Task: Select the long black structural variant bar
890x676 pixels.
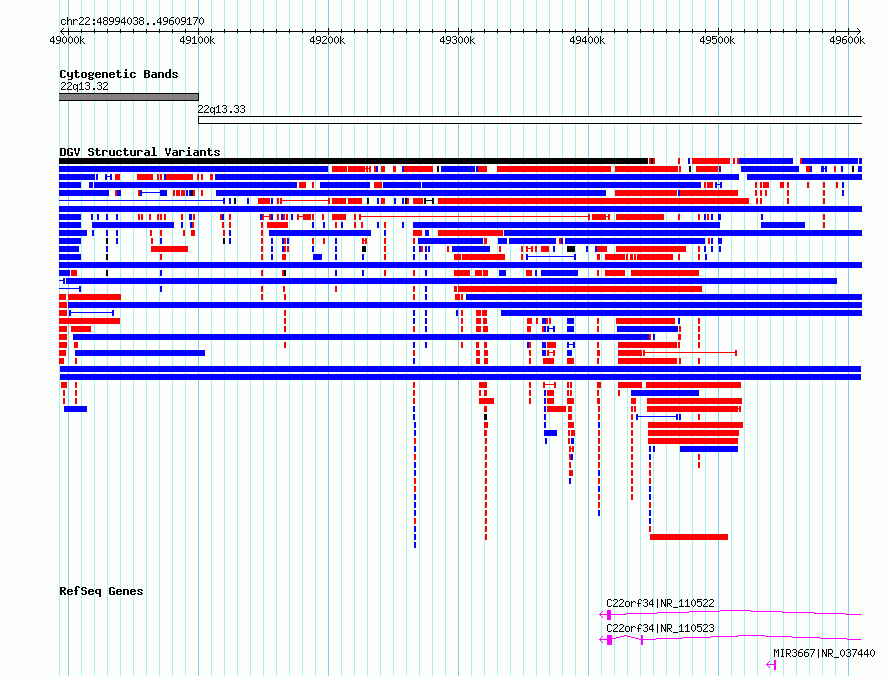Action: [354, 161]
